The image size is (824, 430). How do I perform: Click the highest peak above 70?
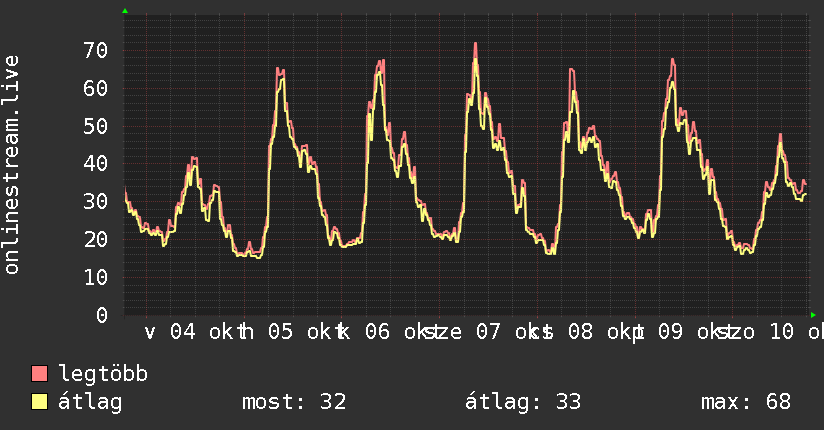click(x=476, y=44)
